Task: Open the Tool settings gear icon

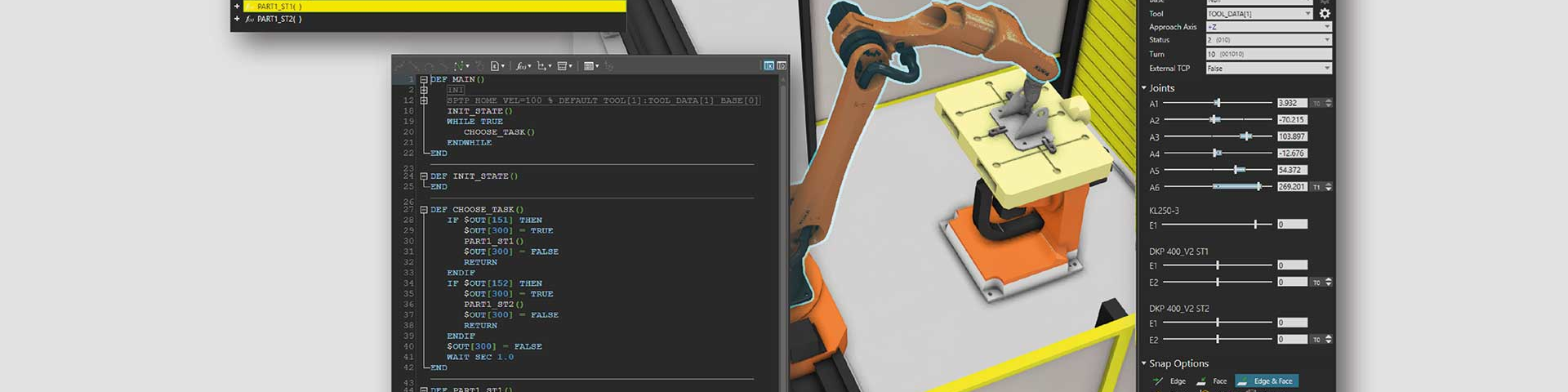Action: (x=1325, y=13)
